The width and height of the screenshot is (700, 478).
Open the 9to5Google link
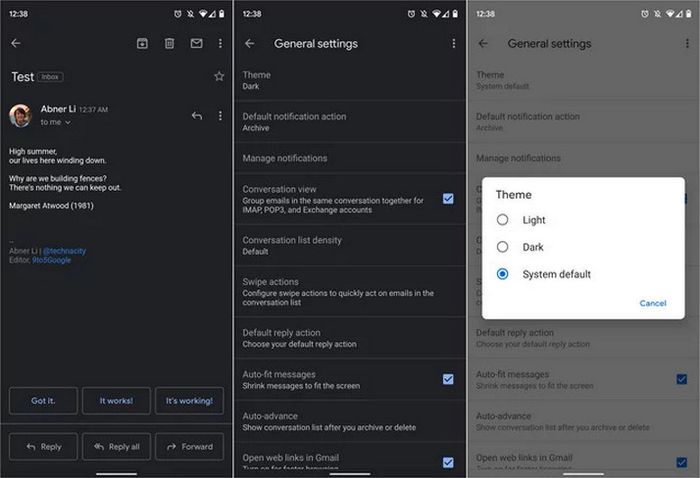[x=51, y=260]
